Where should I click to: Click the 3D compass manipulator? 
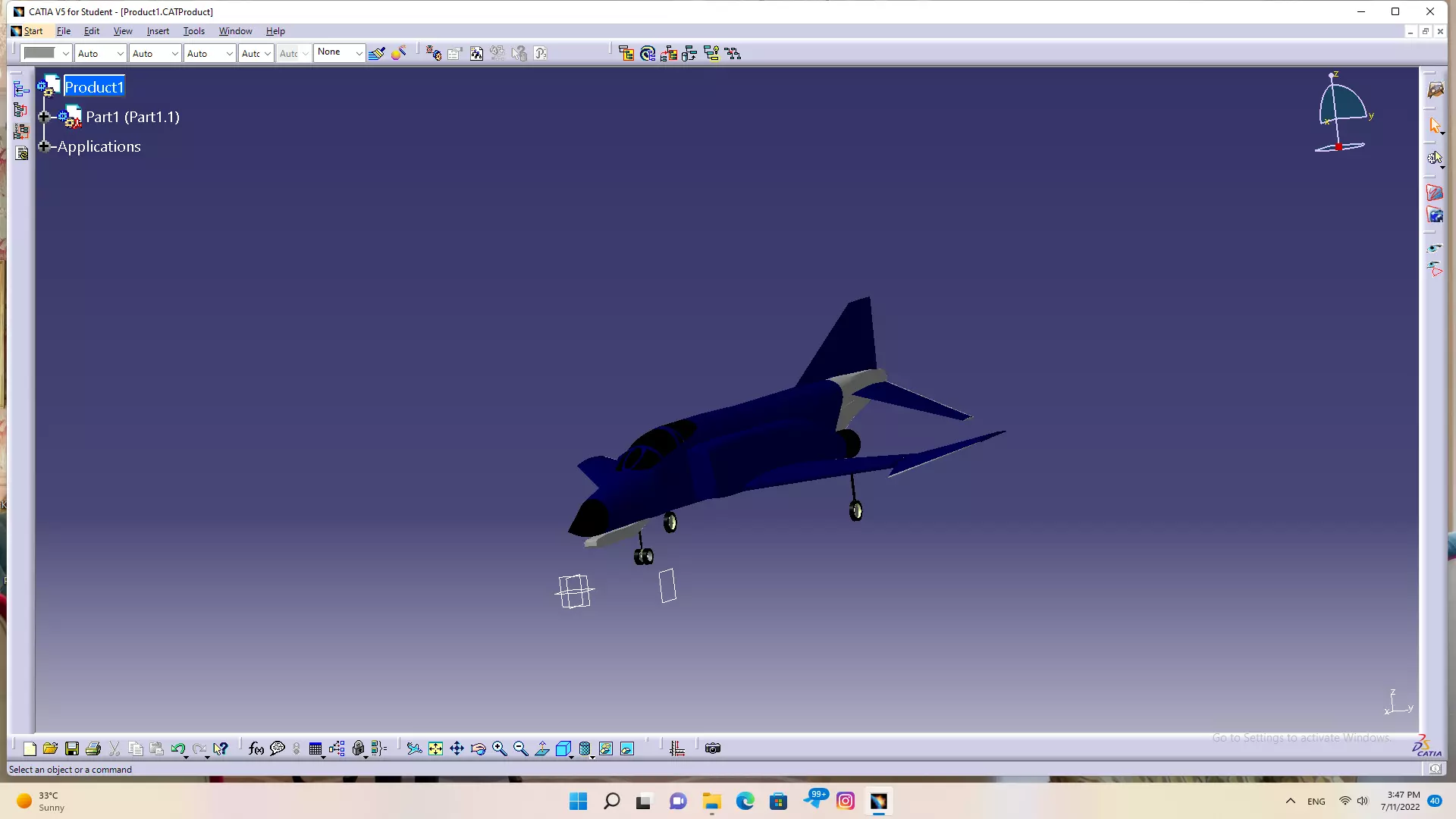pyautogui.click(x=1342, y=112)
